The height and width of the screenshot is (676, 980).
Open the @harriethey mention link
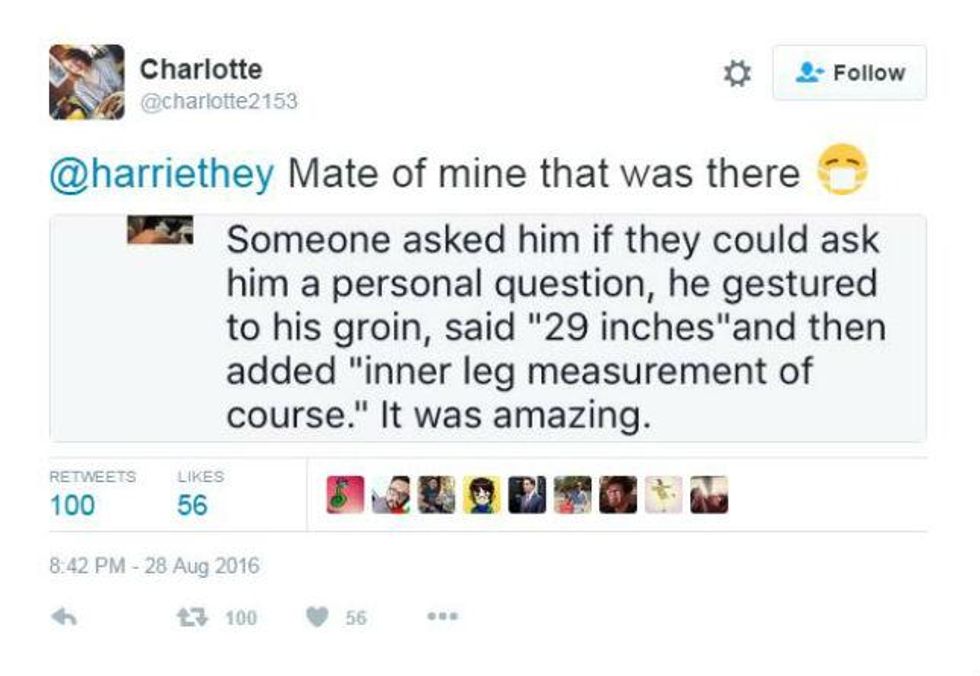tap(161, 174)
